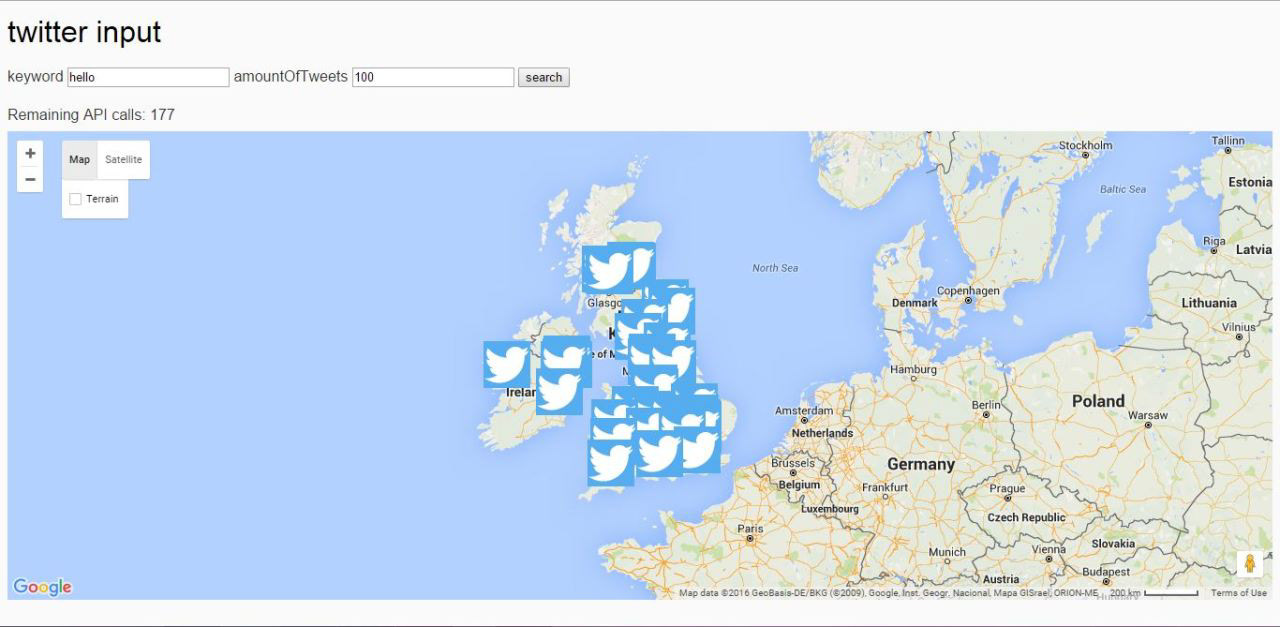Image resolution: width=1280 pixels, height=627 pixels.
Task: Click the Amsterdam city label
Action: click(x=804, y=410)
